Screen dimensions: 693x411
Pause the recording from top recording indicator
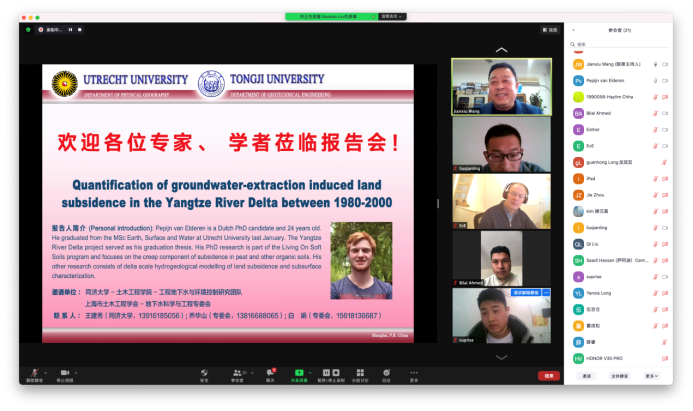pyautogui.click(x=70, y=30)
